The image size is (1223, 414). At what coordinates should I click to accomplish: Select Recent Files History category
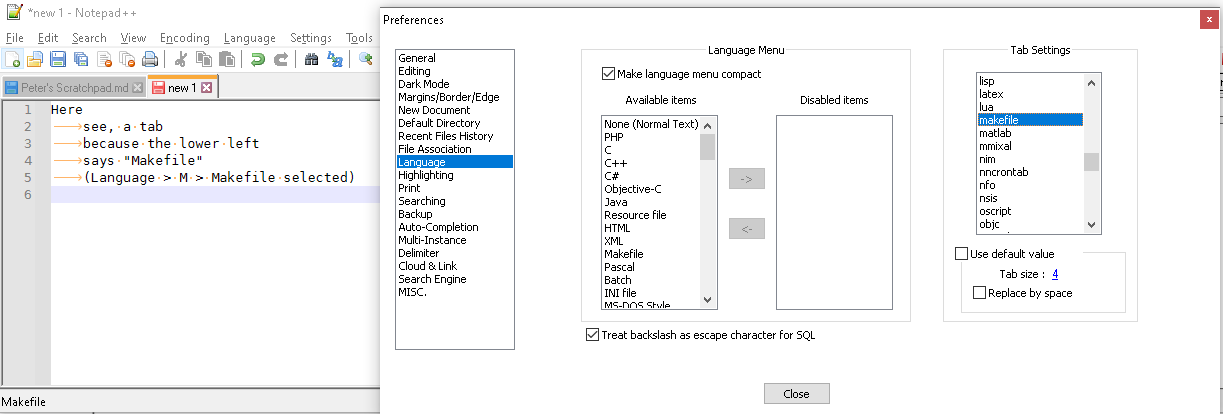(x=454, y=136)
